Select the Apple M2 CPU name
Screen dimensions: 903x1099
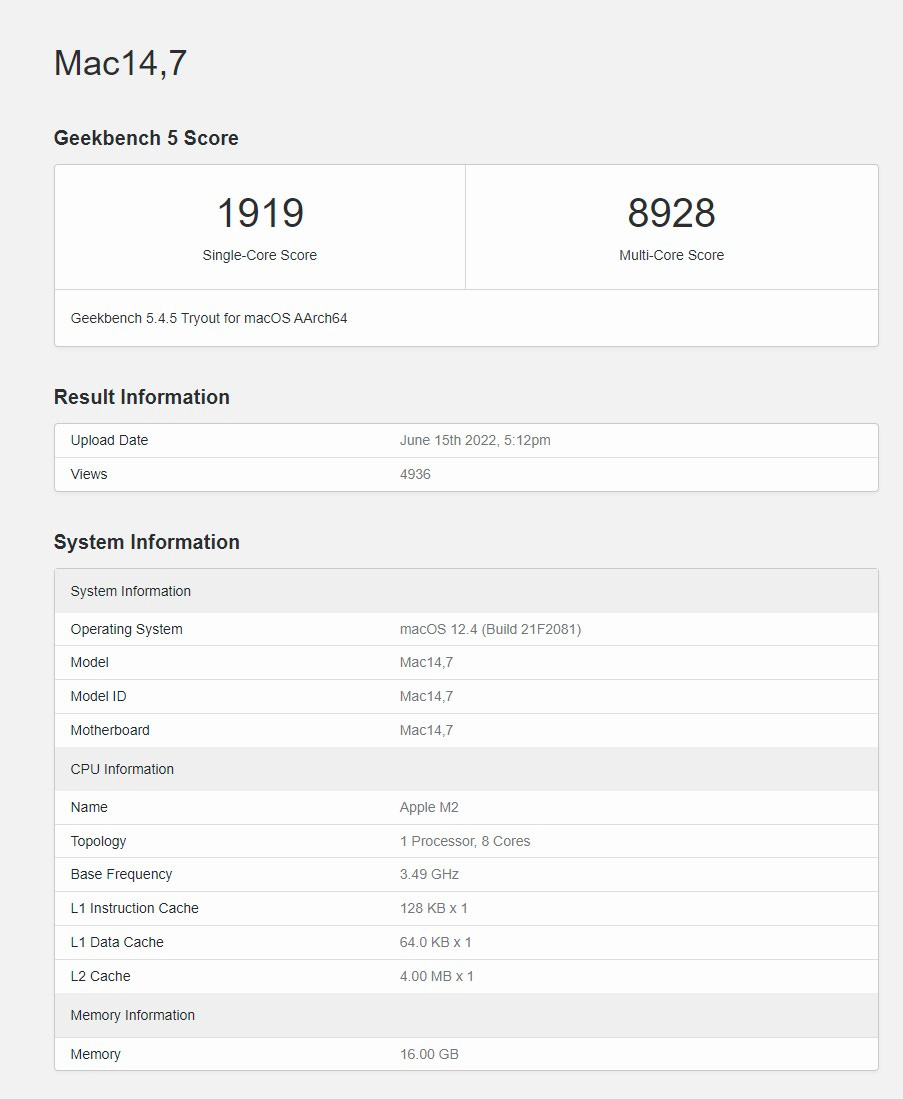coord(429,807)
